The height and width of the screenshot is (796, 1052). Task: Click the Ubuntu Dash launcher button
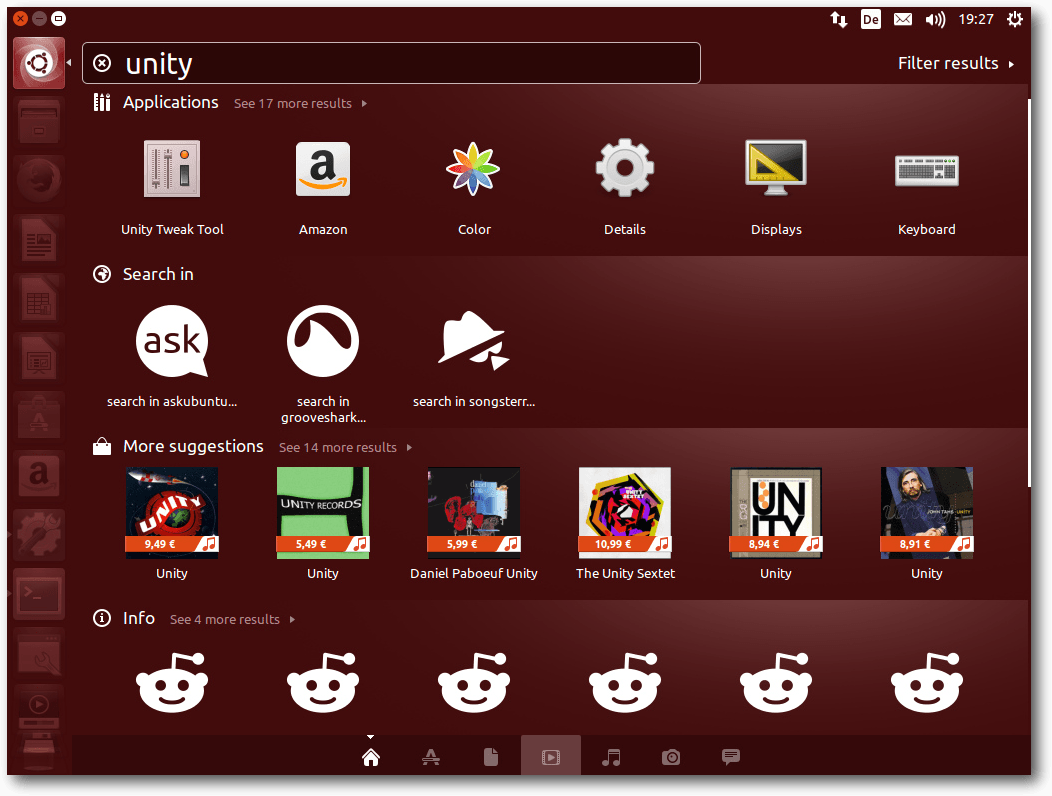pos(39,63)
